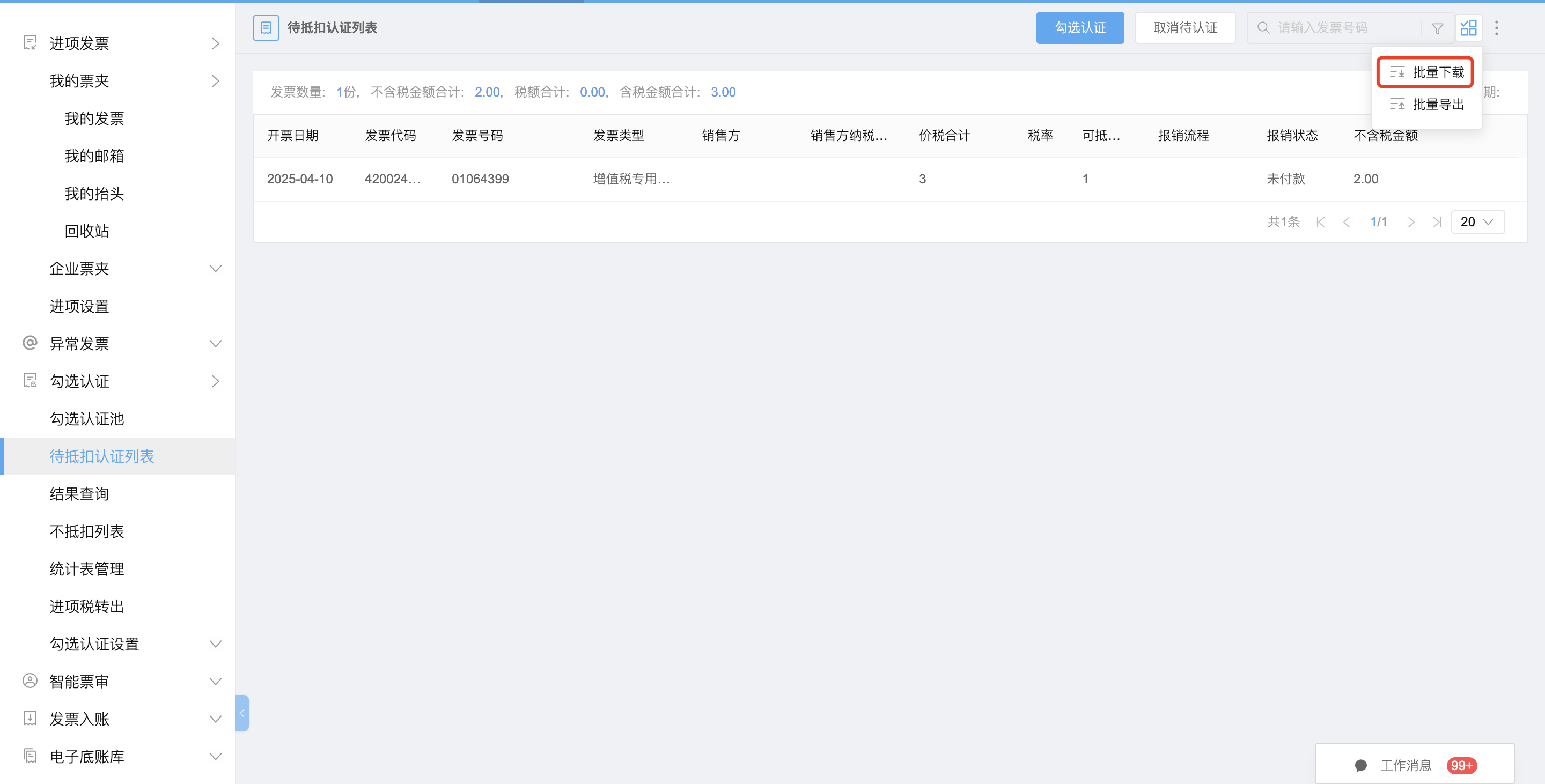Open the column layout grid icon
The width and height of the screenshot is (1545, 784).
1468,27
